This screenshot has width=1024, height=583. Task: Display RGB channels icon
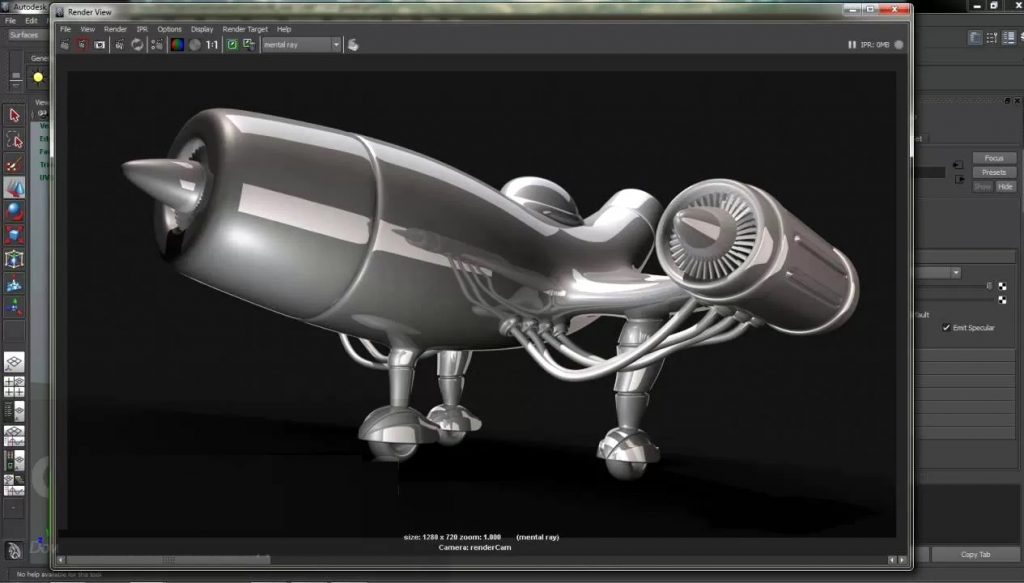click(x=177, y=44)
